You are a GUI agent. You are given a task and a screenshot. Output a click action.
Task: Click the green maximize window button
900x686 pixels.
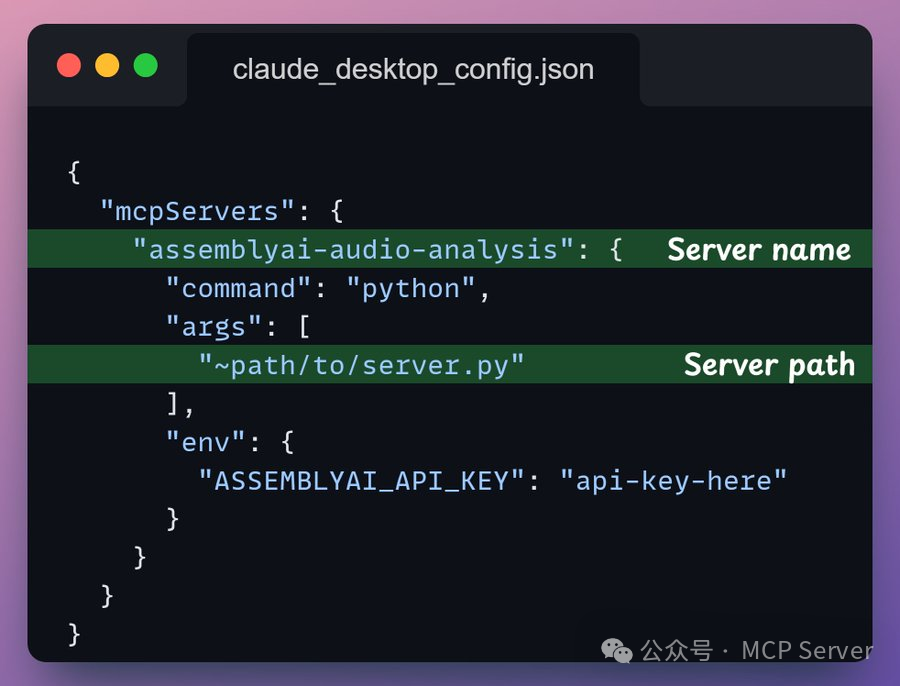click(146, 65)
